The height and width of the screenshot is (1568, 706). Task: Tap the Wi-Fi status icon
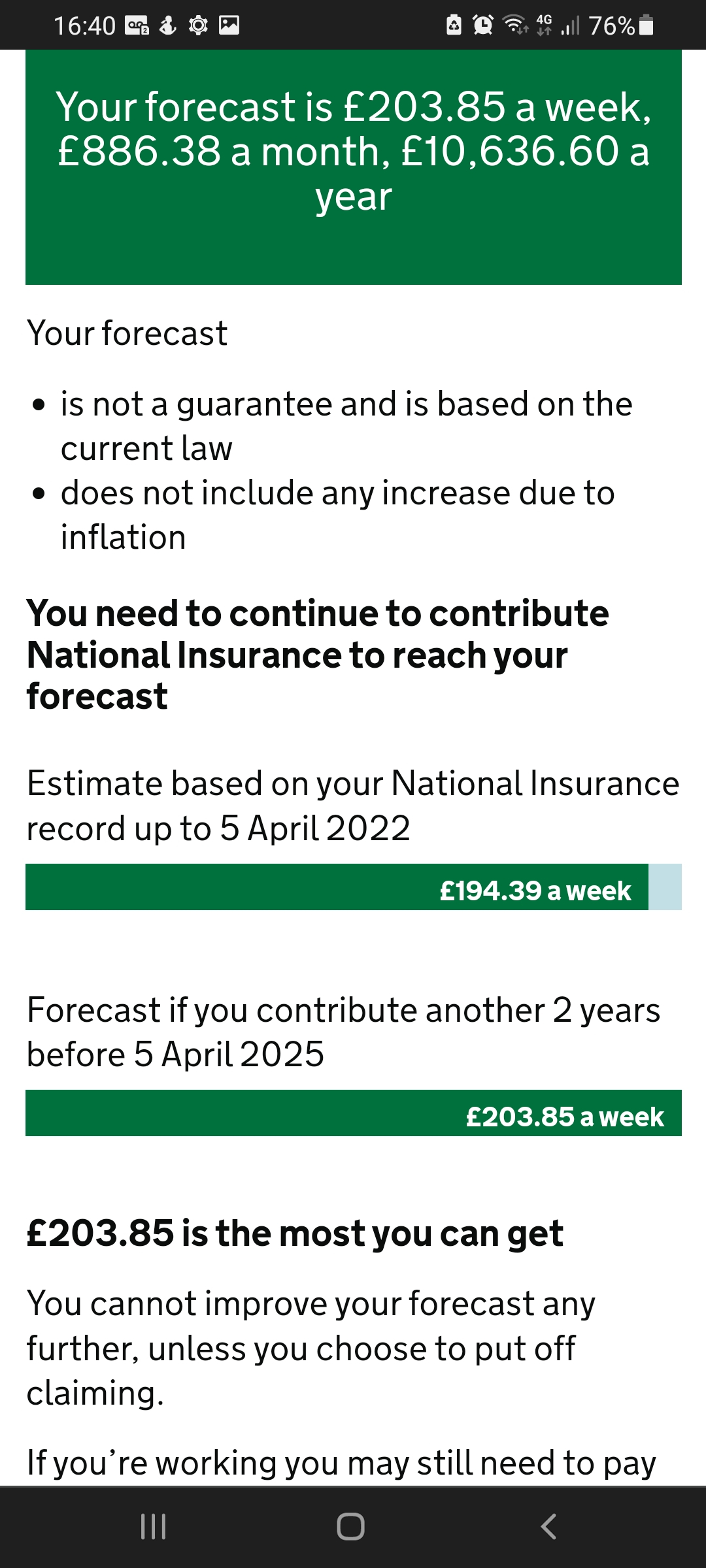pyautogui.click(x=515, y=25)
